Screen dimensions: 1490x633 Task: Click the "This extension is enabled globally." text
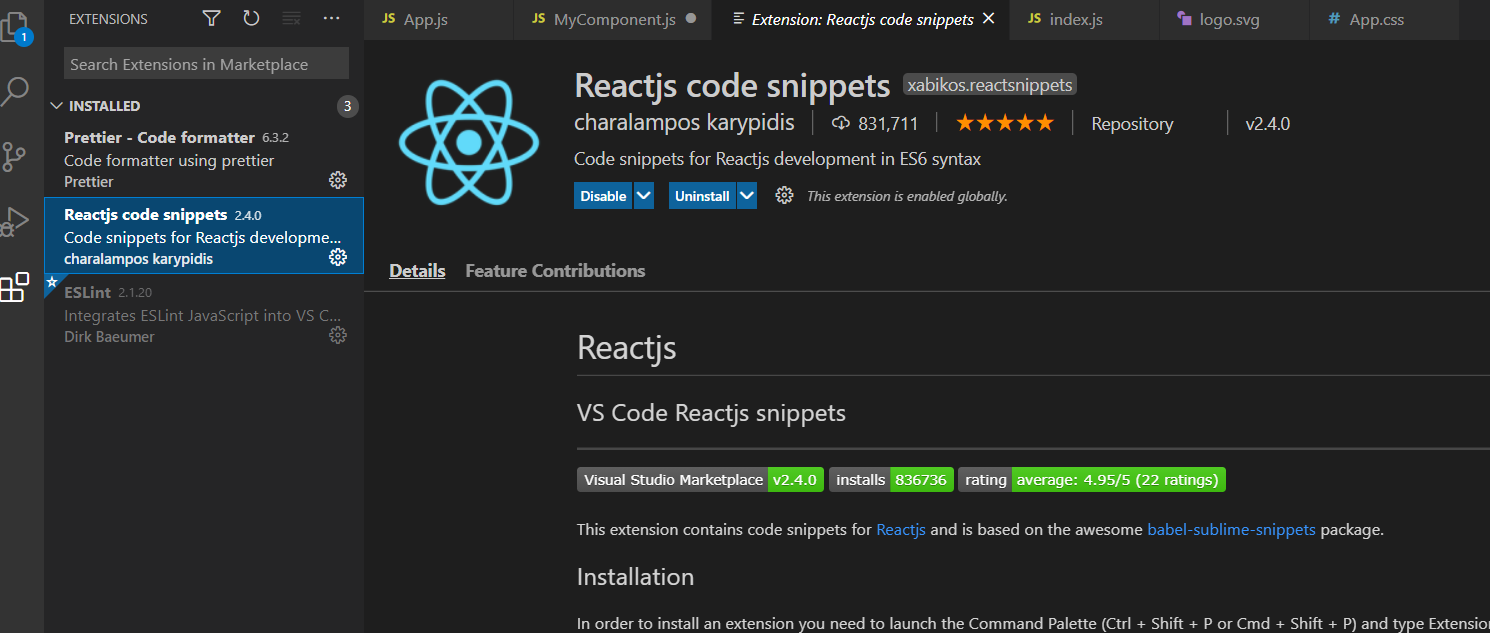[x=907, y=196]
